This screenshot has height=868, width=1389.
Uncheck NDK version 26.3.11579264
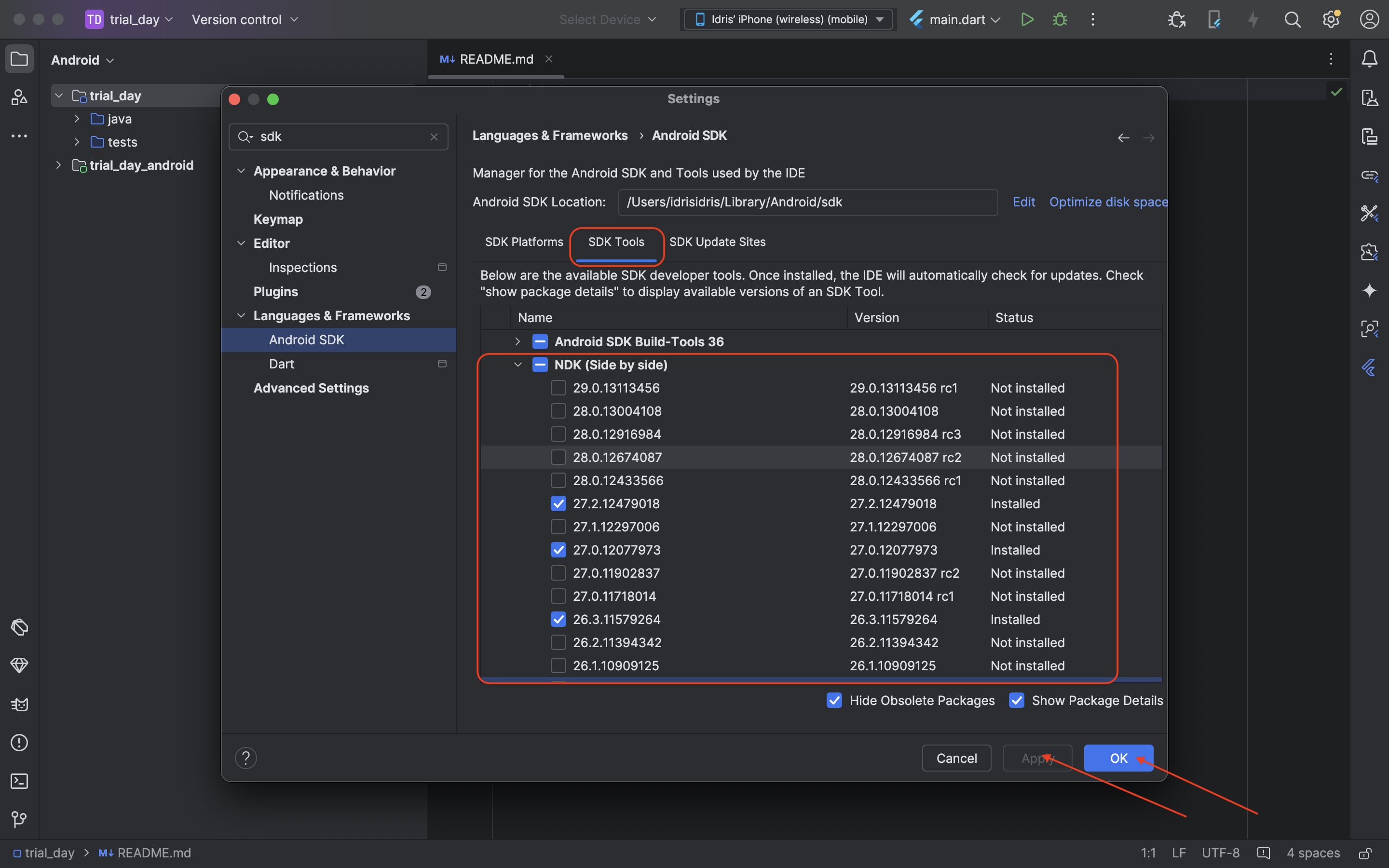coord(558,620)
